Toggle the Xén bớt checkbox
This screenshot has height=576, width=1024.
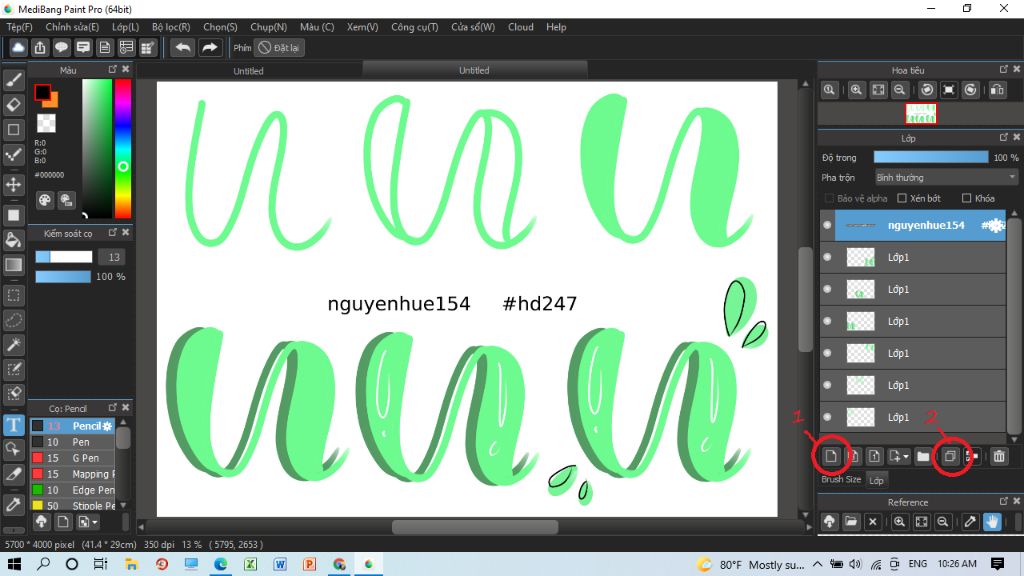click(x=902, y=199)
